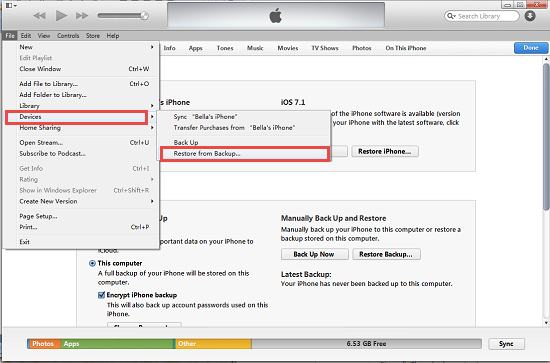Open the View menu
This screenshot has width=550, height=363.
[44, 36]
